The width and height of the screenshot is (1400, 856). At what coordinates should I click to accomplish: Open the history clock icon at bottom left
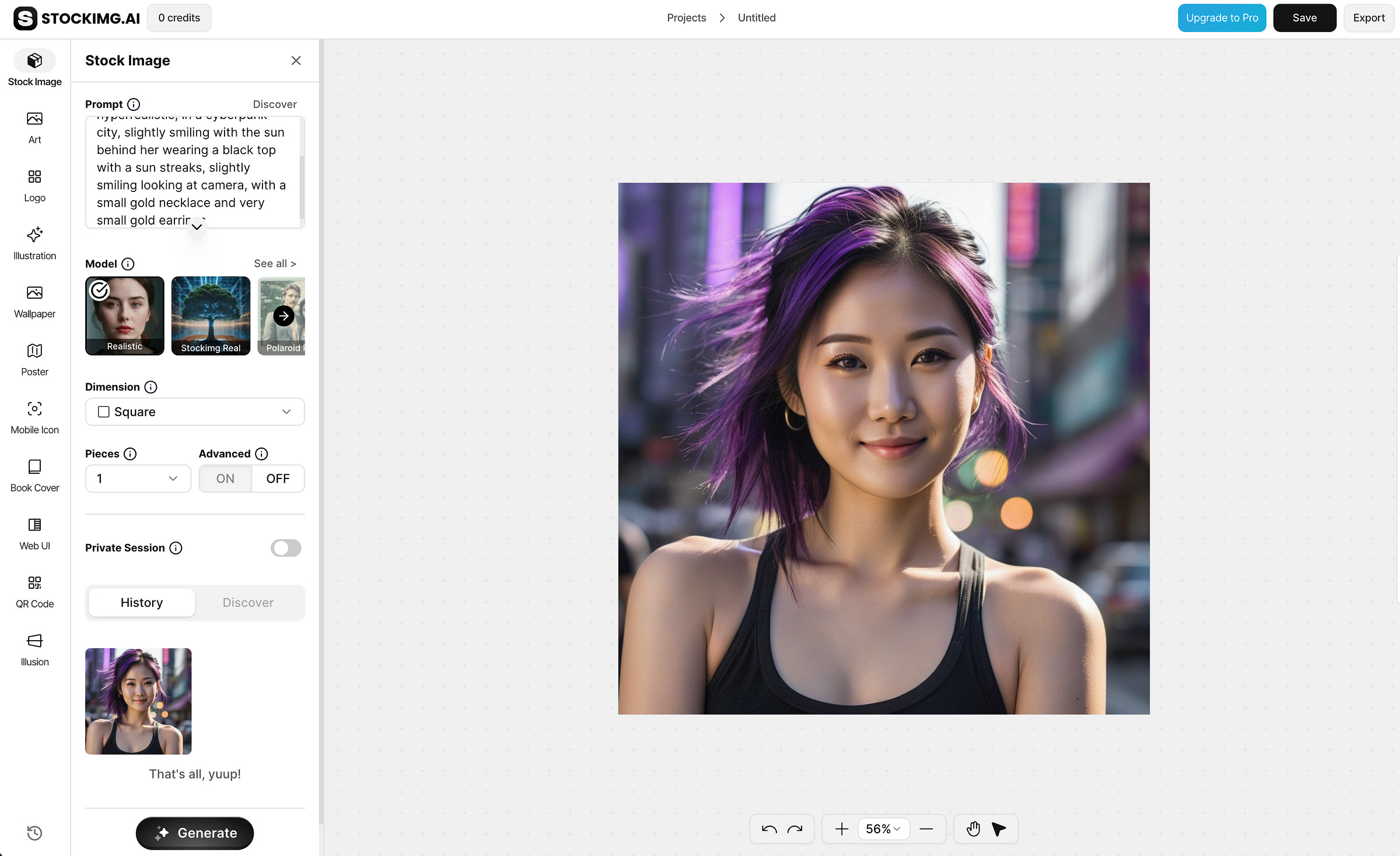34,833
